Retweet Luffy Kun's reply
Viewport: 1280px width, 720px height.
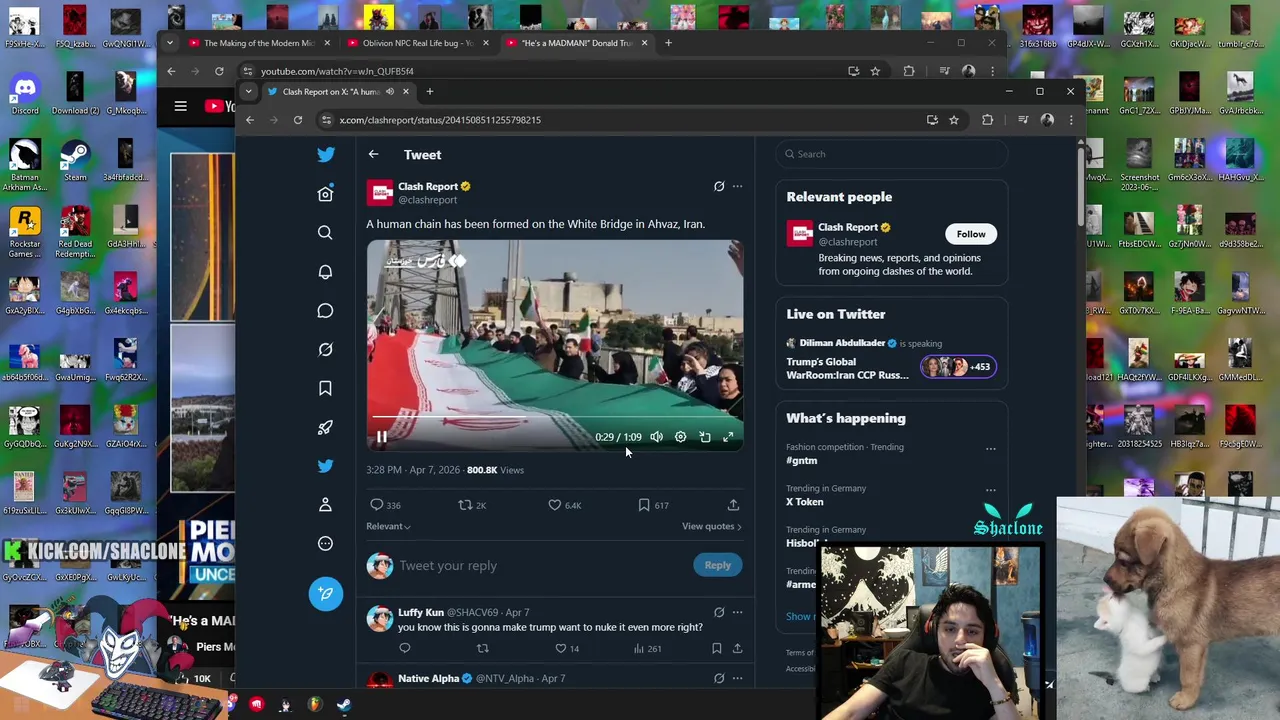483,649
